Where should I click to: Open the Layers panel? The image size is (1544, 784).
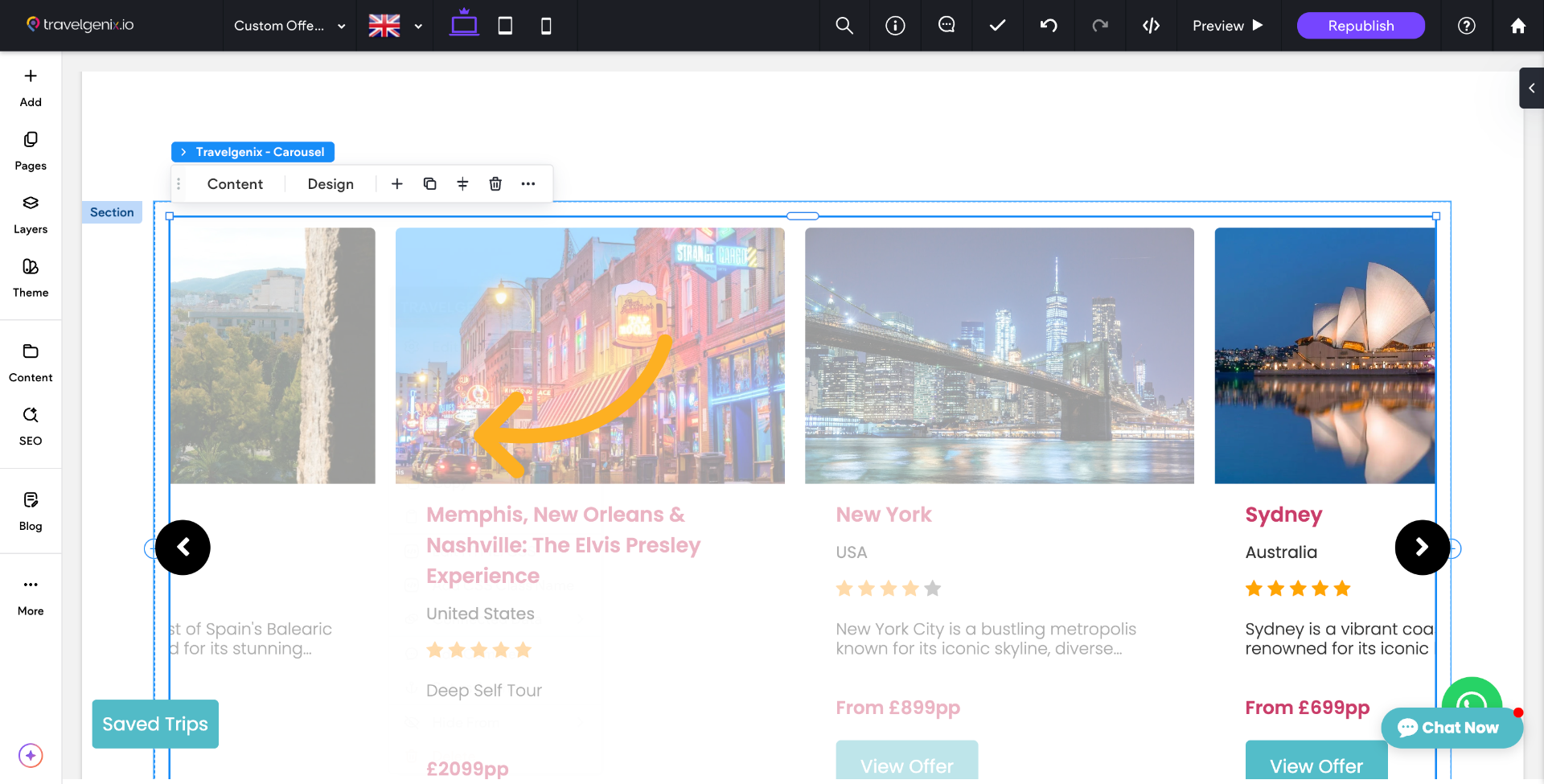pyautogui.click(x=30, y=215)
